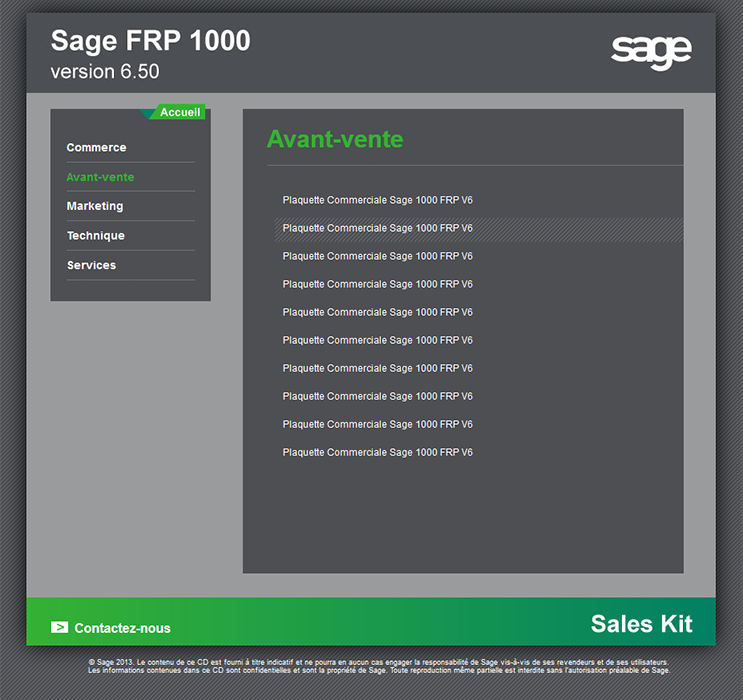Open the Marketing menu section
This screenshot has height=700, width=743.
coord(95,206)
